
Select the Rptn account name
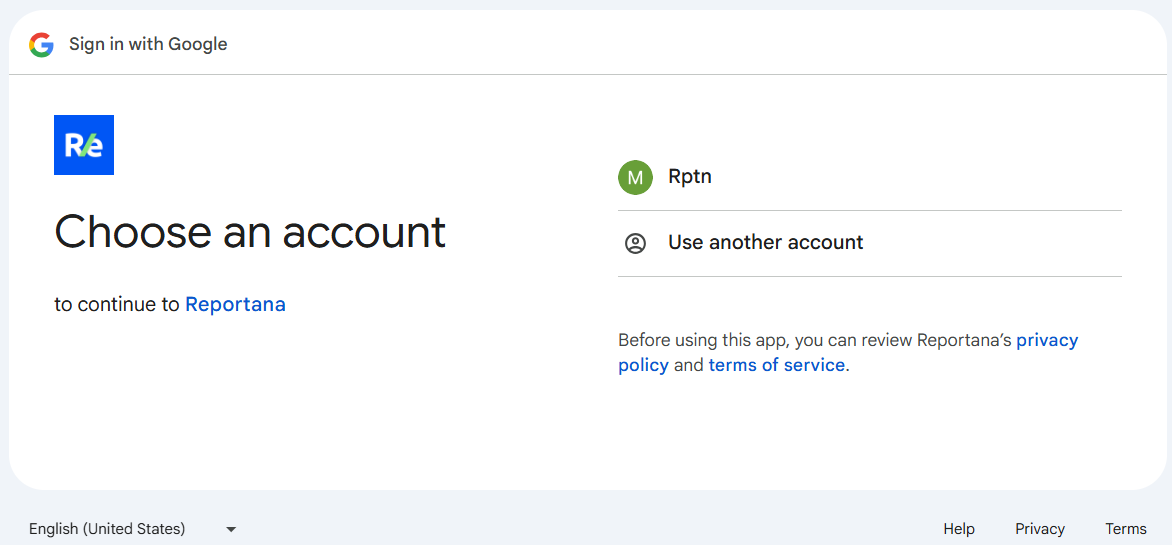(690, 177)
